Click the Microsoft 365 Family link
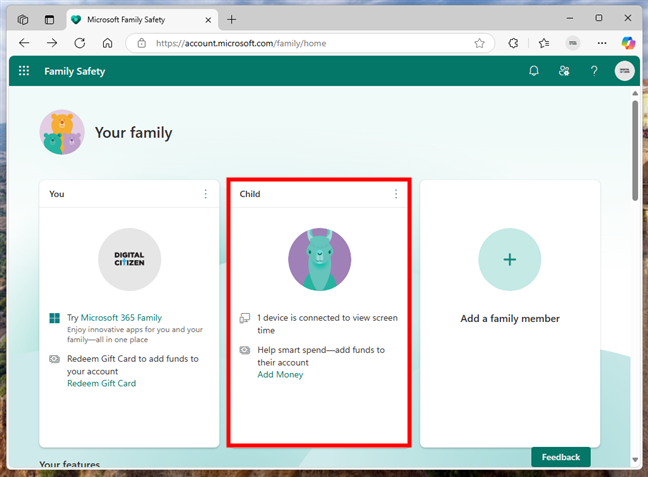This screenshot has height=477, width=648. pos(121,317)
